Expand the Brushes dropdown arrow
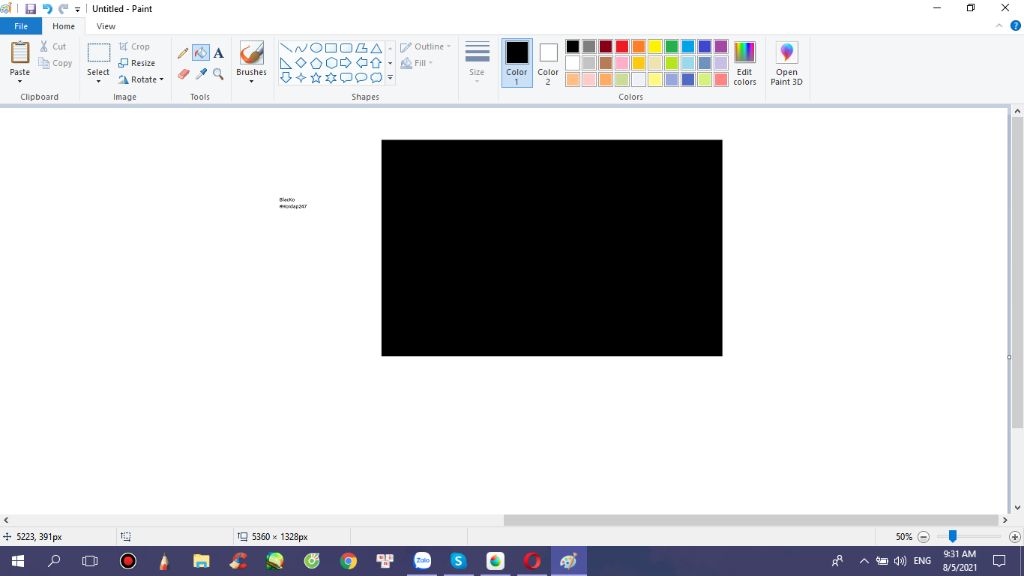Image resolution: width=1024 pixels, height=576 pixels. [x=251, y=81]
